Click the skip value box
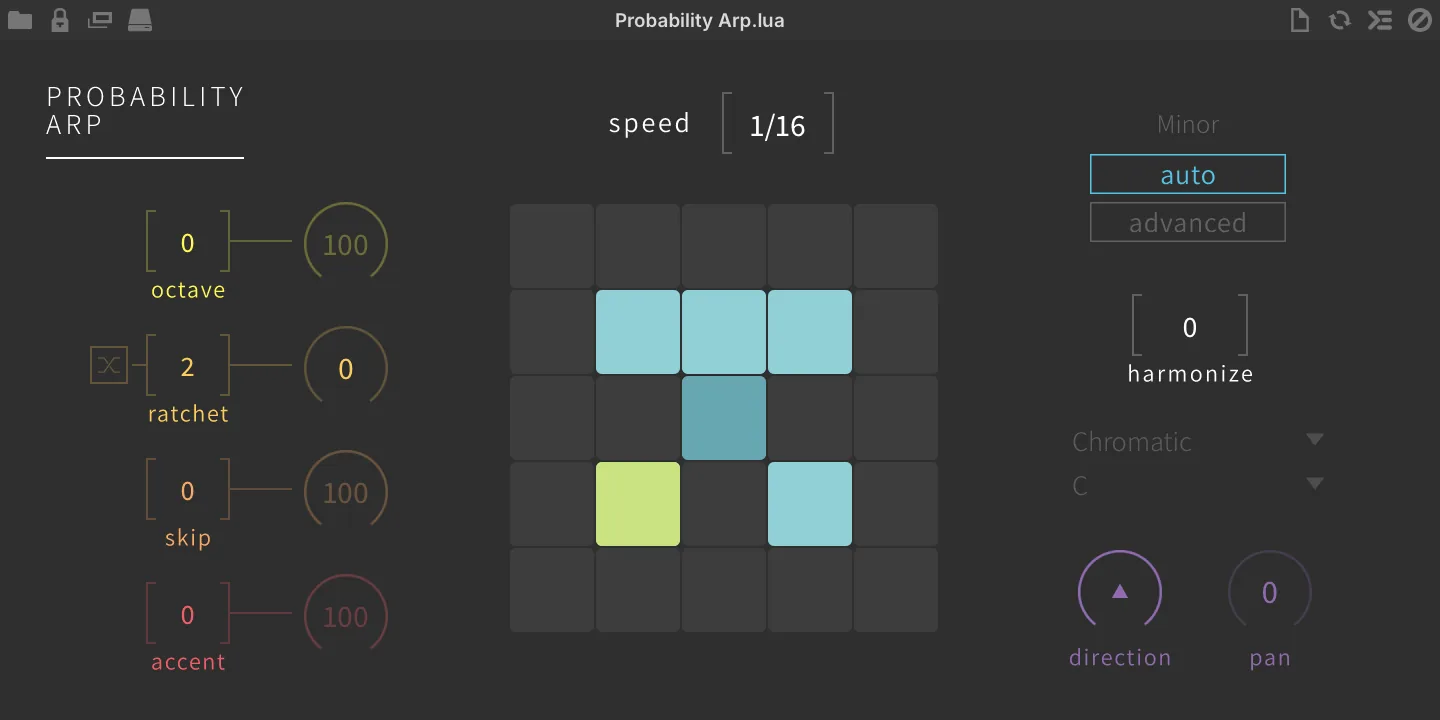The image size is (1440, 720). (x=188, y=490)
